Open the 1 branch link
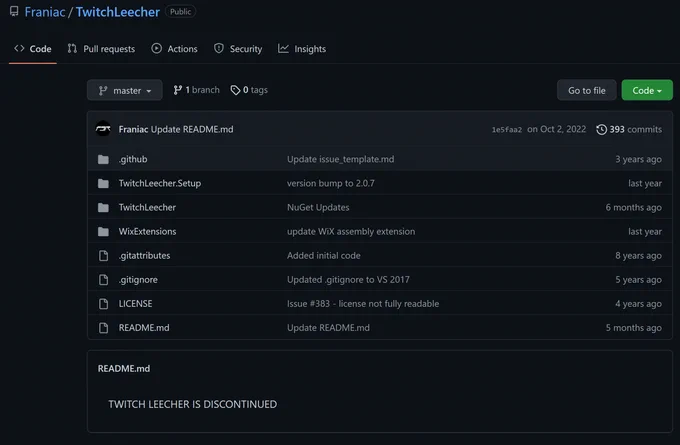 196,90
